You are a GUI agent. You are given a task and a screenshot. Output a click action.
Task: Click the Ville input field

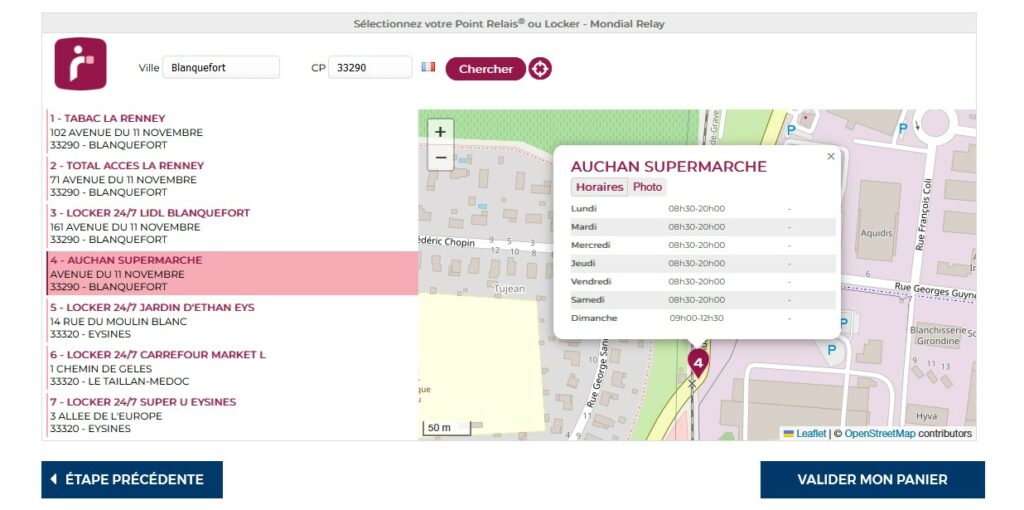pos(221,67)
